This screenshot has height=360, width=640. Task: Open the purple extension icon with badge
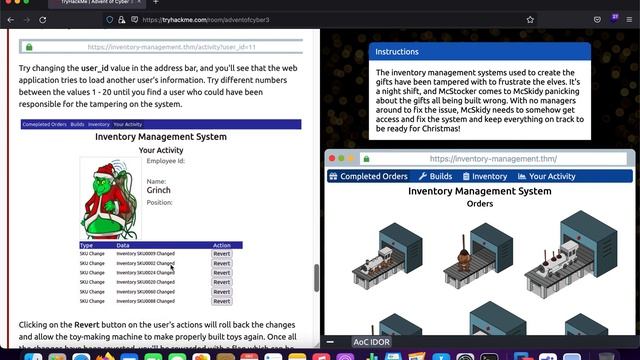coord(614,18)
